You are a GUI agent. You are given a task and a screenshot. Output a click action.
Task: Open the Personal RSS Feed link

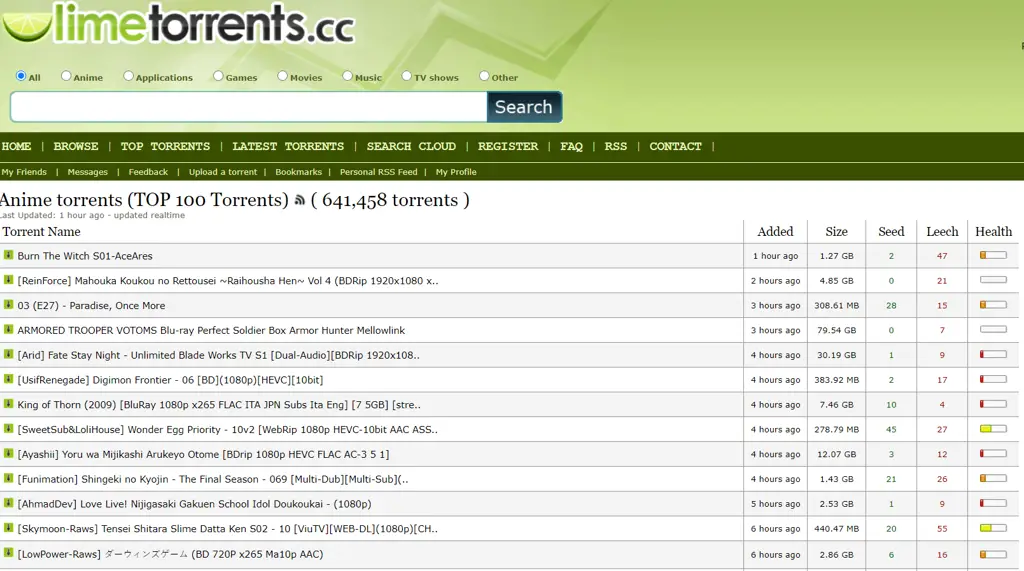click(378, 172)
